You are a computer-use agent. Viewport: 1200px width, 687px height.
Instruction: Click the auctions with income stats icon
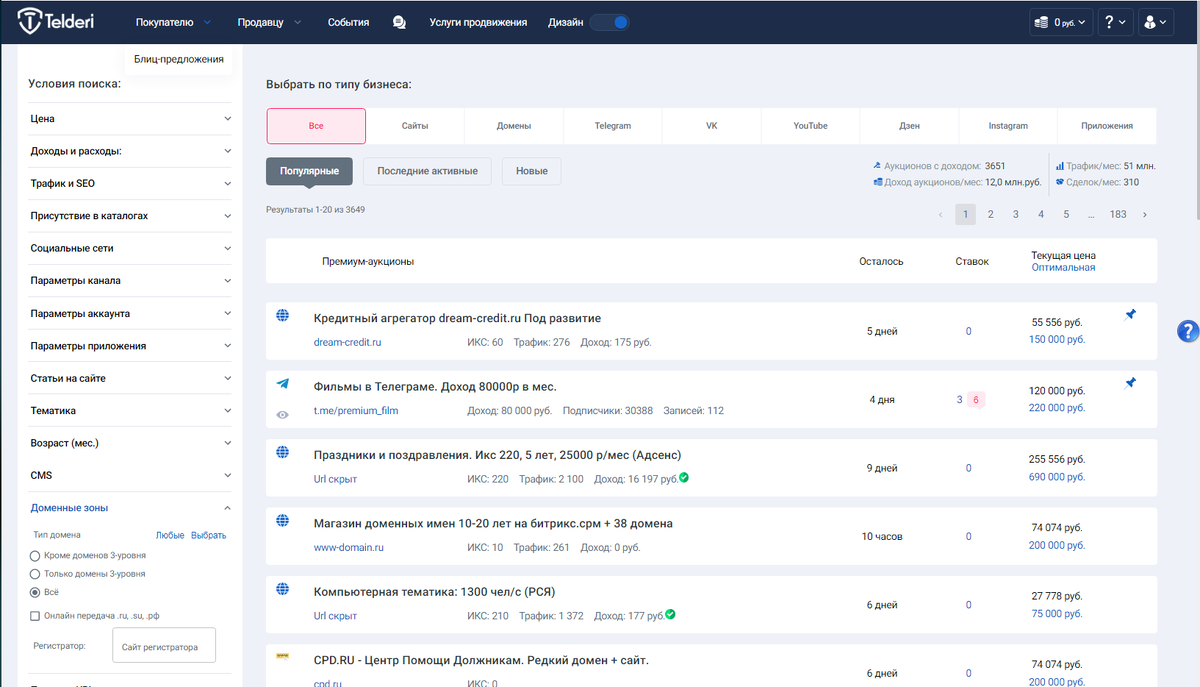tap(877, 166)
